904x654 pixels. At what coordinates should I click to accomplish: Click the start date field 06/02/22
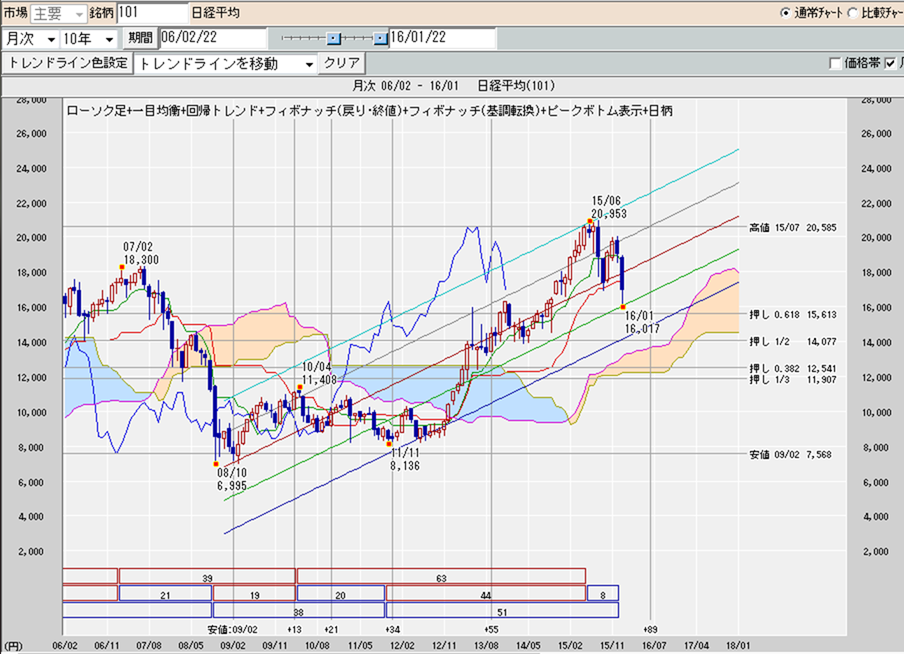tap(213, 38)
